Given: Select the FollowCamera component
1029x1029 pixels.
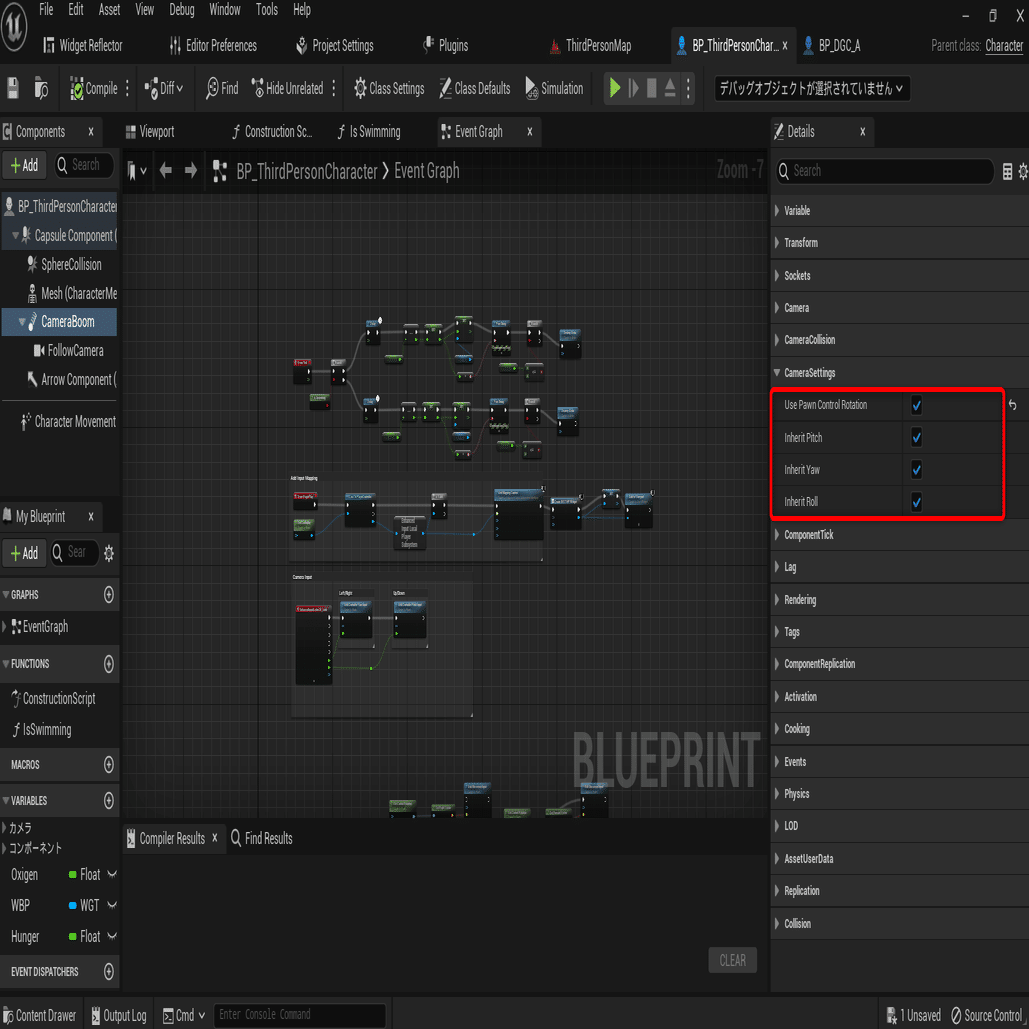Looking at the screenshot, I should (68, 350).
